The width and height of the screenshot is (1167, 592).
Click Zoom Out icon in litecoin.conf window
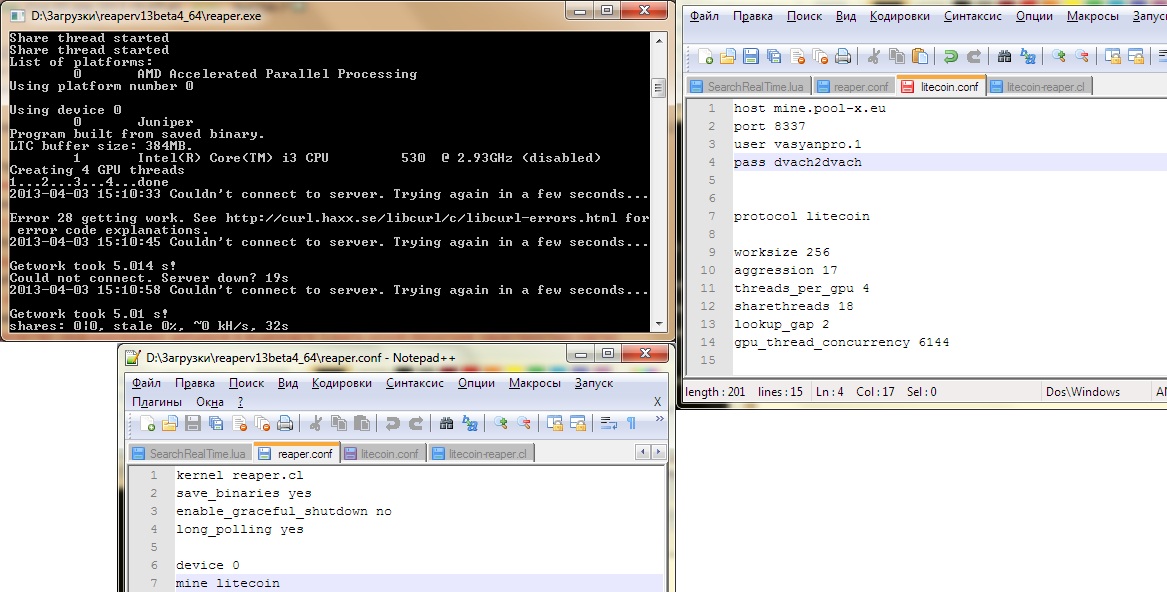coord(1081,56)
